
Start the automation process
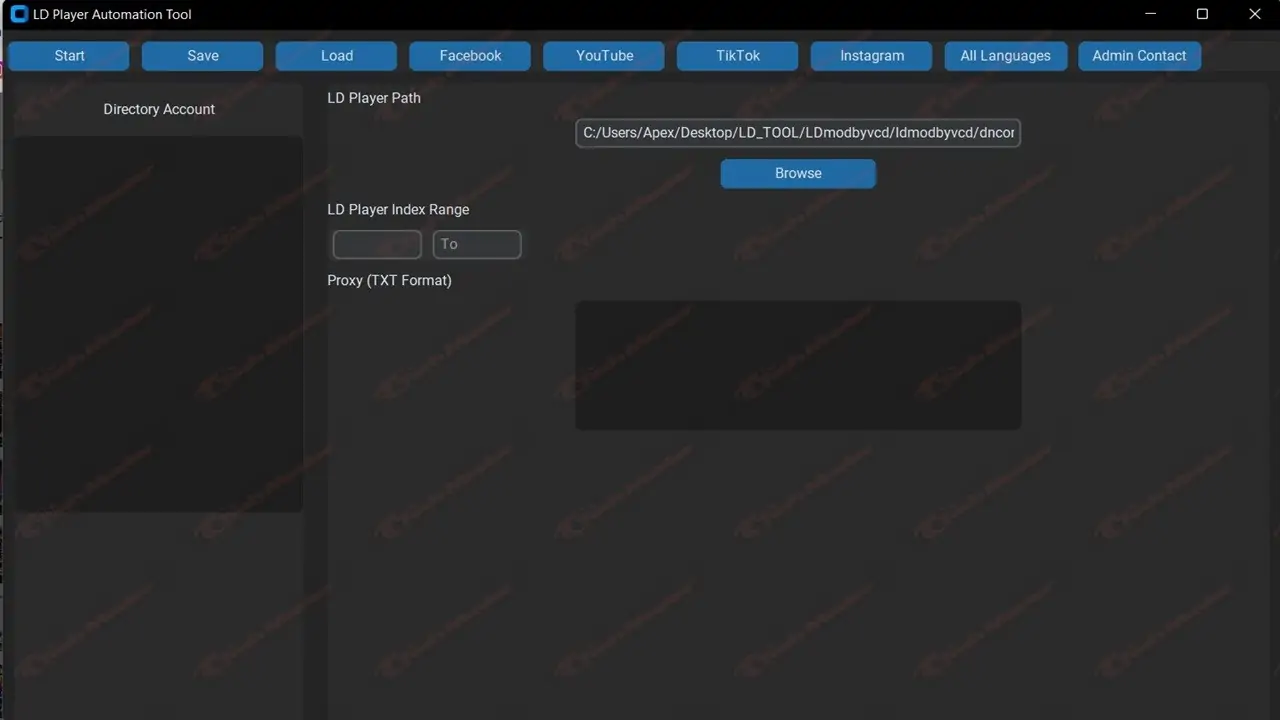pyautogui.click(x=68, y=56)
